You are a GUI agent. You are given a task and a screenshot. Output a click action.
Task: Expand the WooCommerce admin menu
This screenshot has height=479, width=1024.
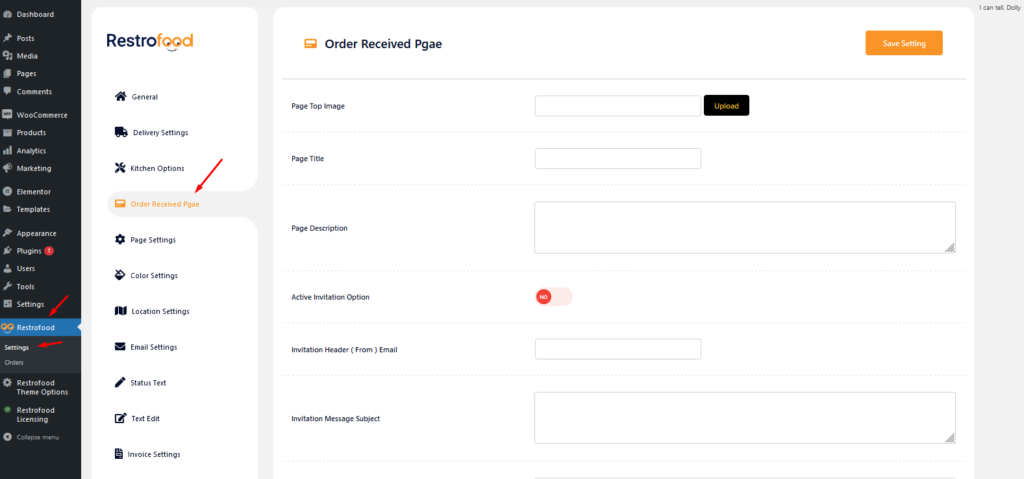pyautogui.click(x=41, y=114)
